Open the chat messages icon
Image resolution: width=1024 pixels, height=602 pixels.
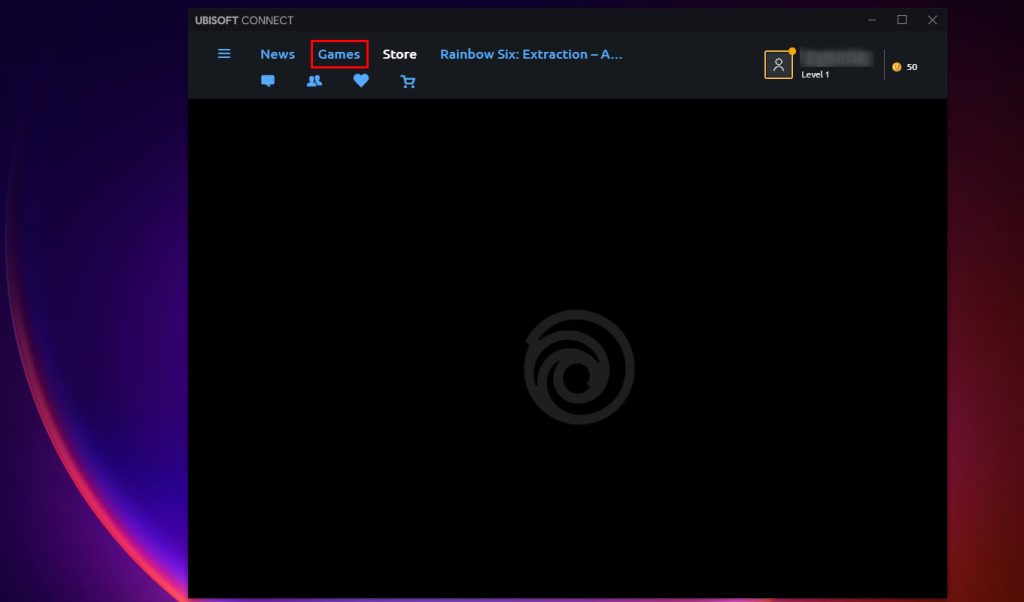click(x=268, y=81)
